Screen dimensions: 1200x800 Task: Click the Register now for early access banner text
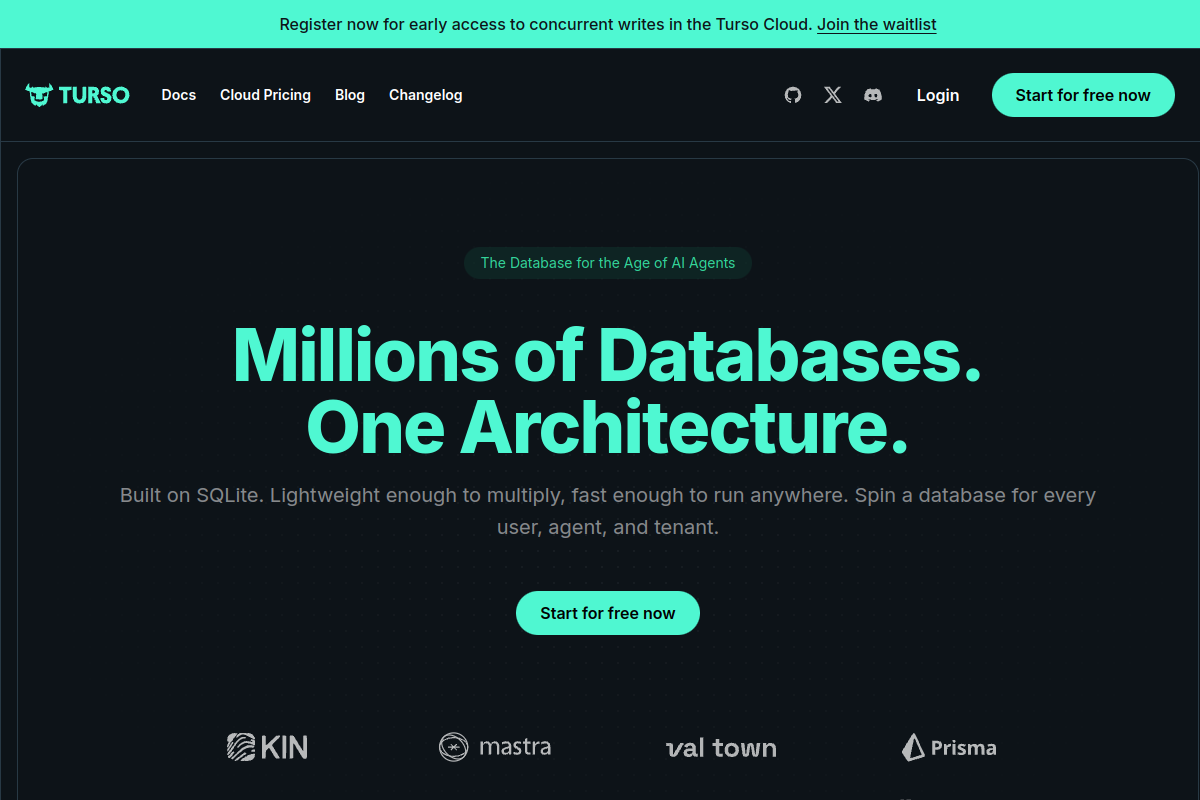coord(546,24)
